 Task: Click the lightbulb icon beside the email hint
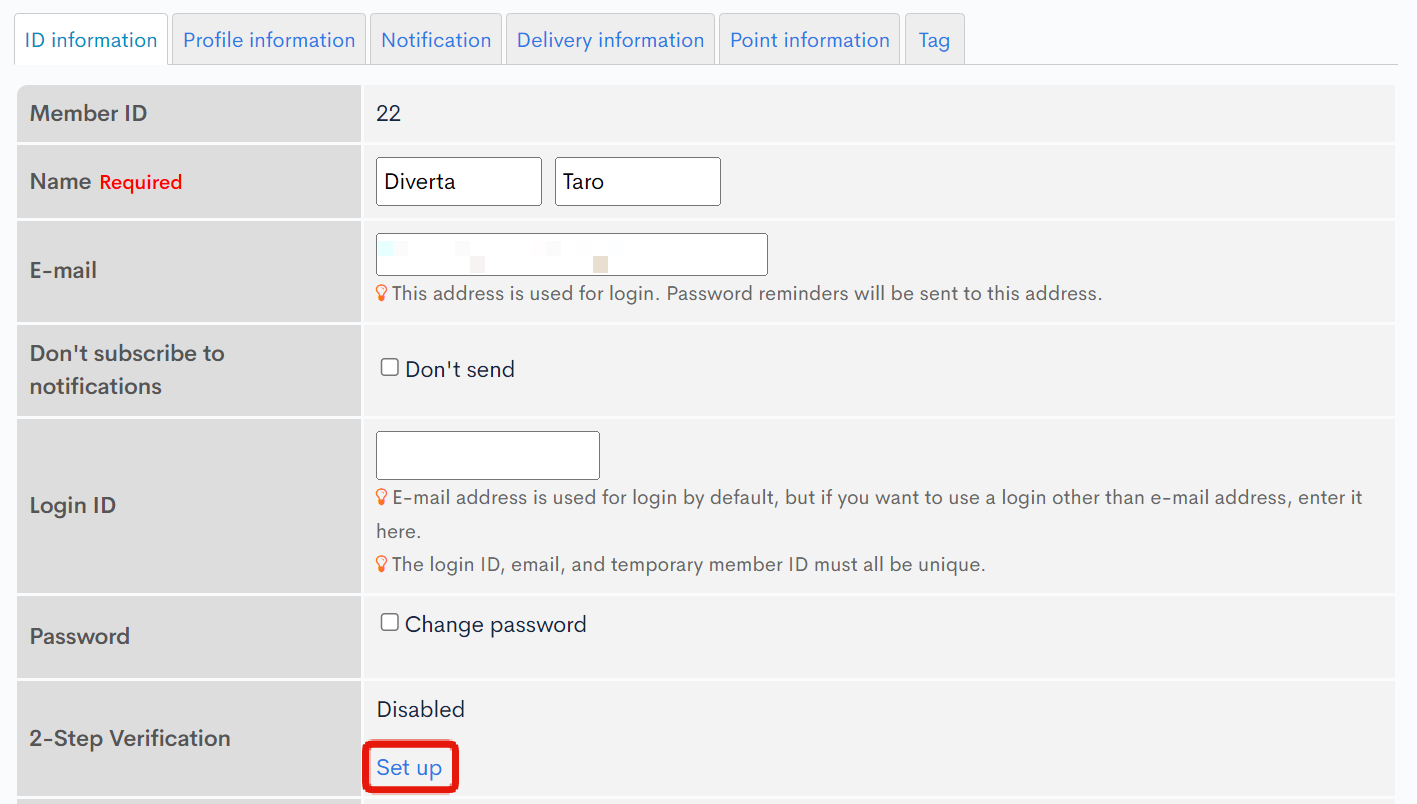coord(381,292)
